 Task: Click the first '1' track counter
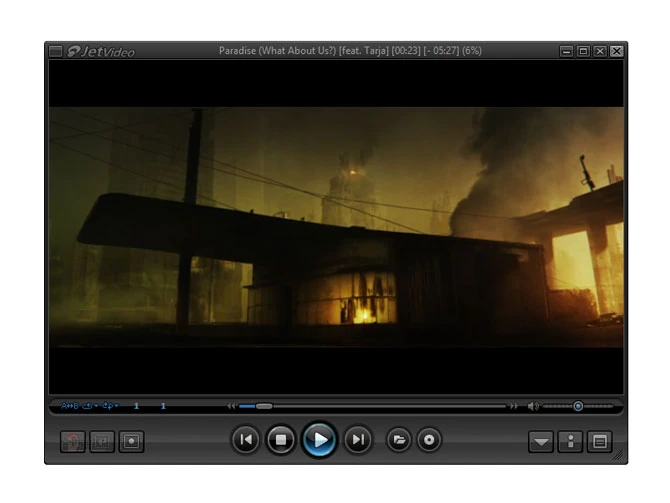pyautogui.click(x=136, y=406)
